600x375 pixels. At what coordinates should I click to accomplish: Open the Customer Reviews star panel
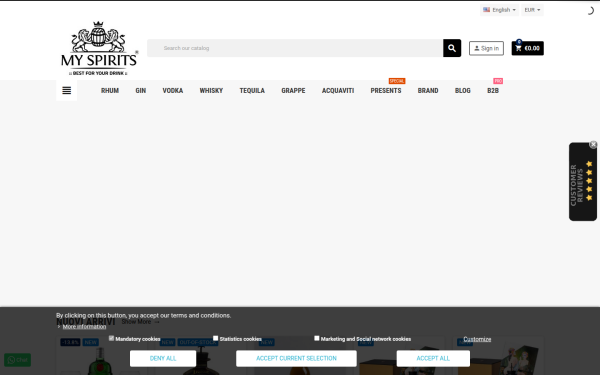click(582, 182)
